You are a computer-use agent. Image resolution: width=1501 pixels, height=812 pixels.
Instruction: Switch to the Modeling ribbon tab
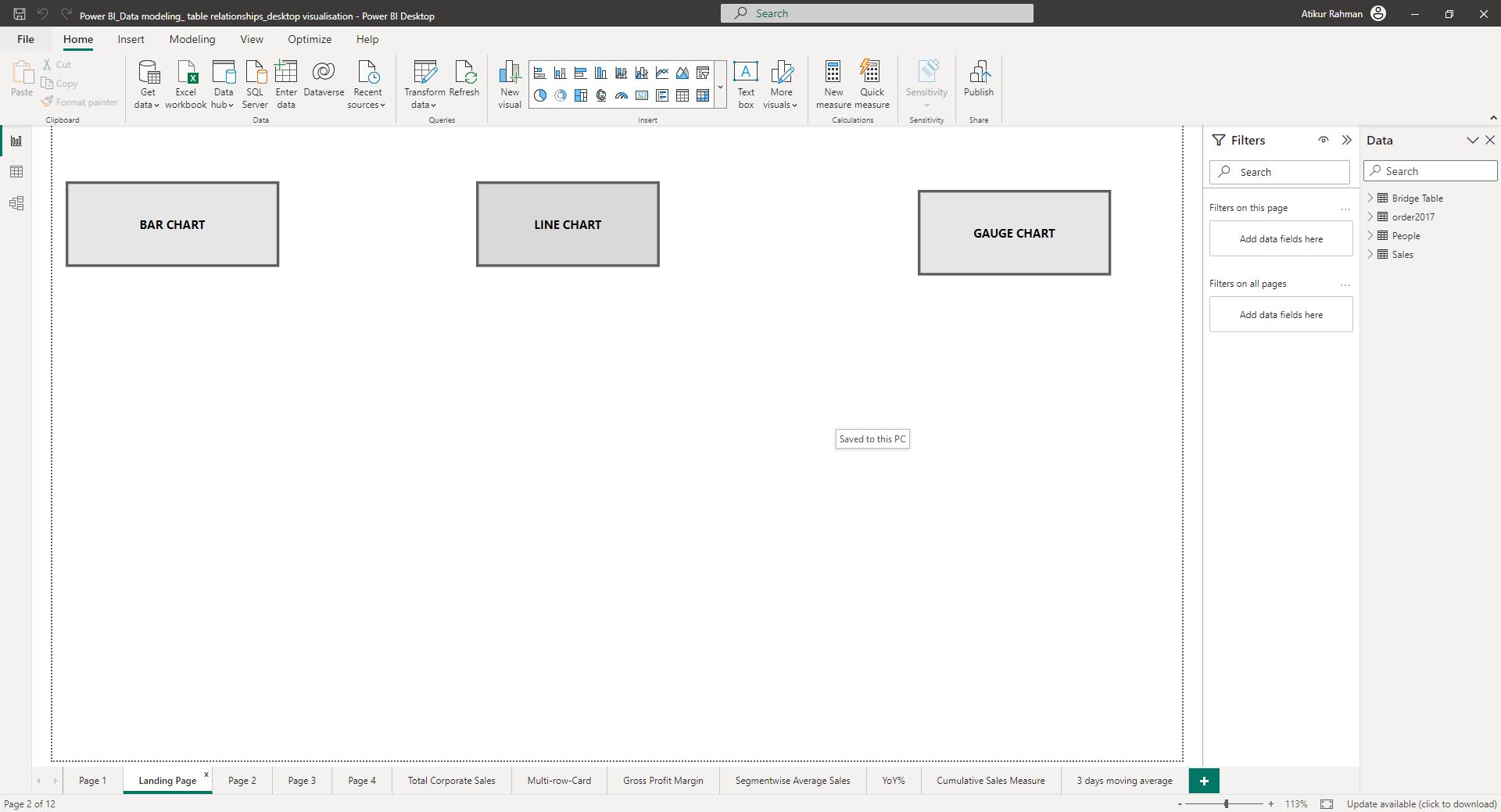pyautogui.click(x=192, y=39)
